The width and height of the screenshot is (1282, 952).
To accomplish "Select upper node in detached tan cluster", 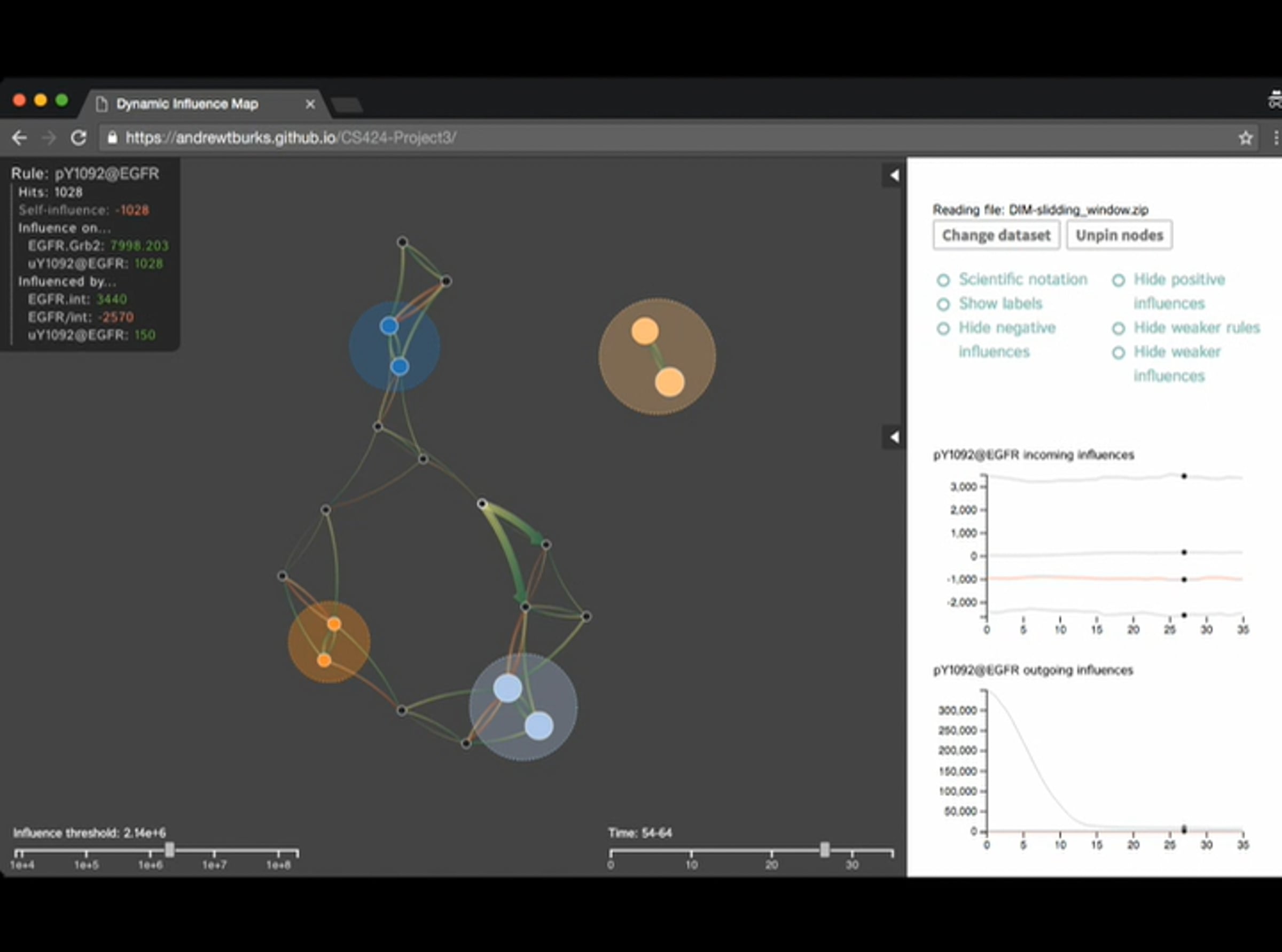I will 644,332.
